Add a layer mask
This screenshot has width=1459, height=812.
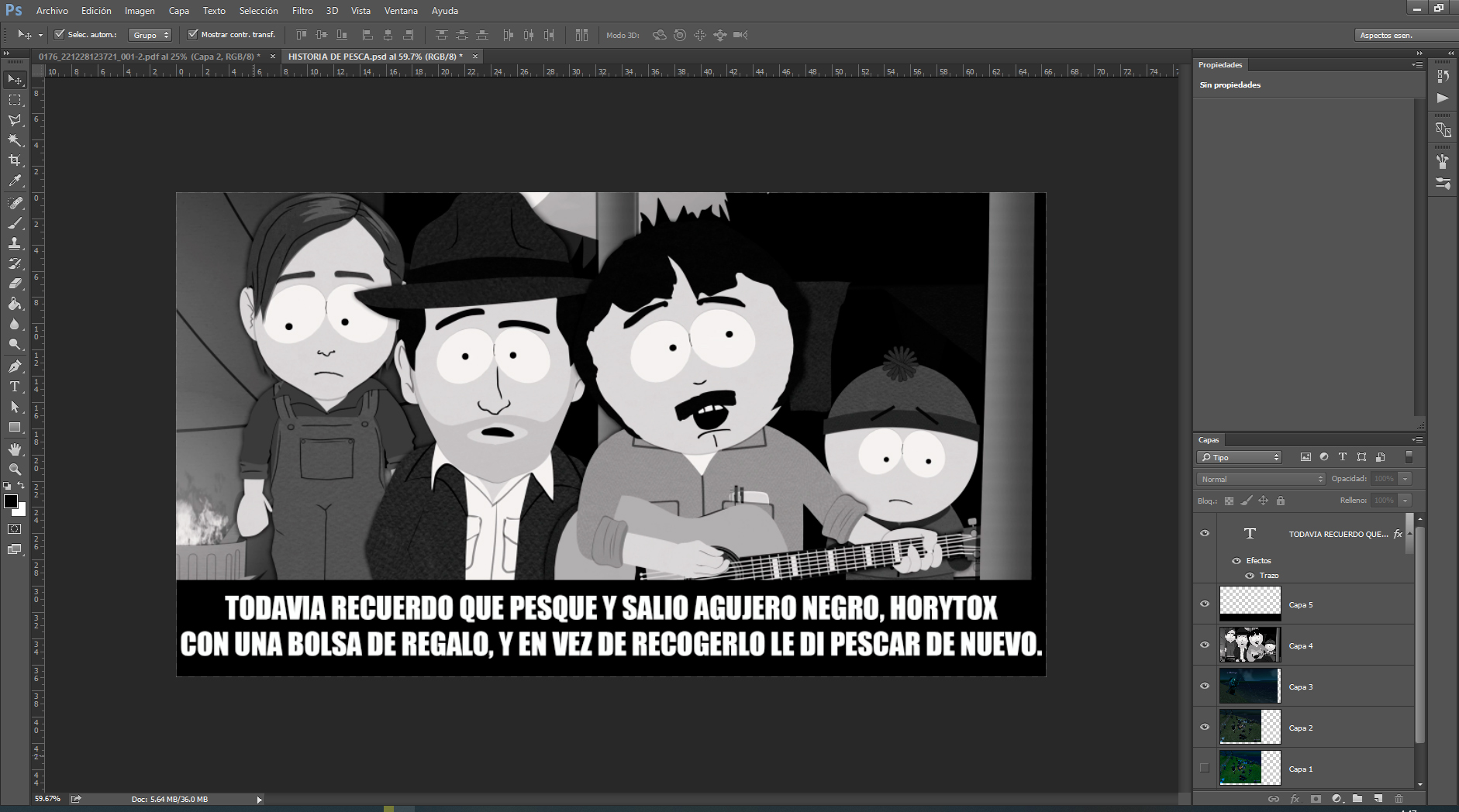pos(1316,799)
